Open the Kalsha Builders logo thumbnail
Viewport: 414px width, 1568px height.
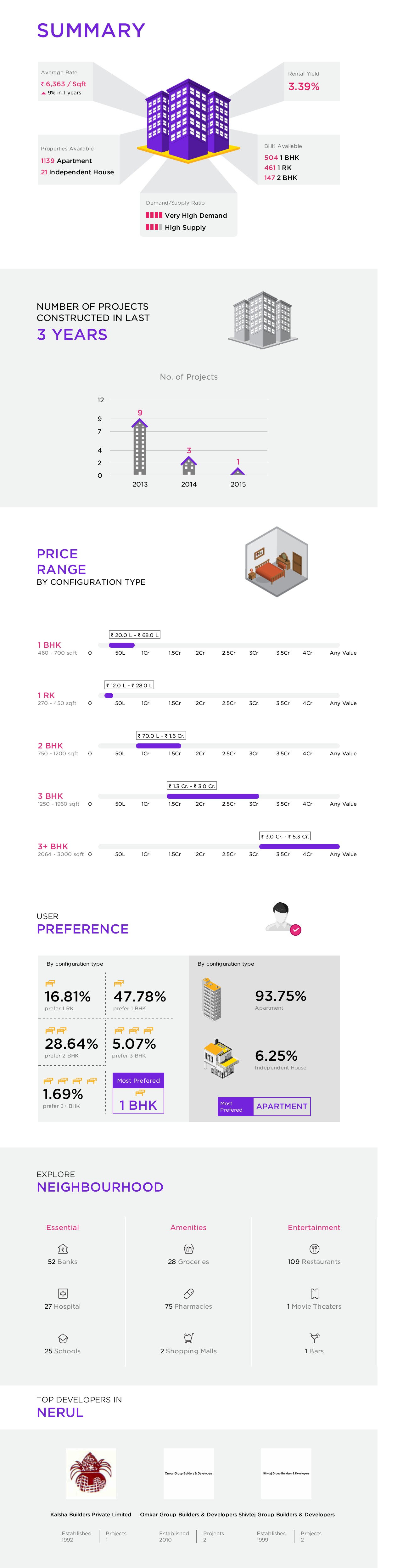pyautogui.click(x=91, y=1473)
